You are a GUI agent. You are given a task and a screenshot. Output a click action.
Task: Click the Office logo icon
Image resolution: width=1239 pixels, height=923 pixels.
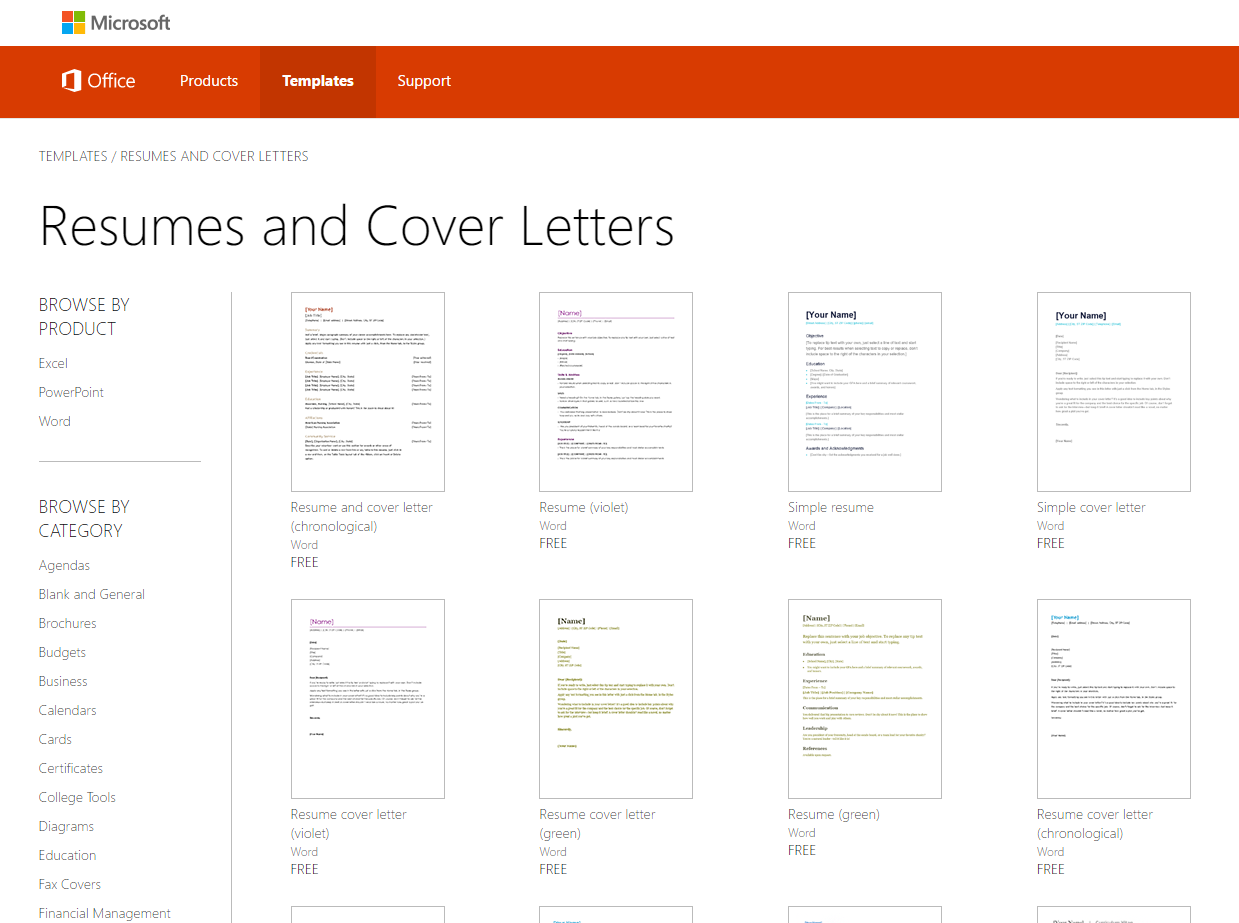tap(72, 81)
